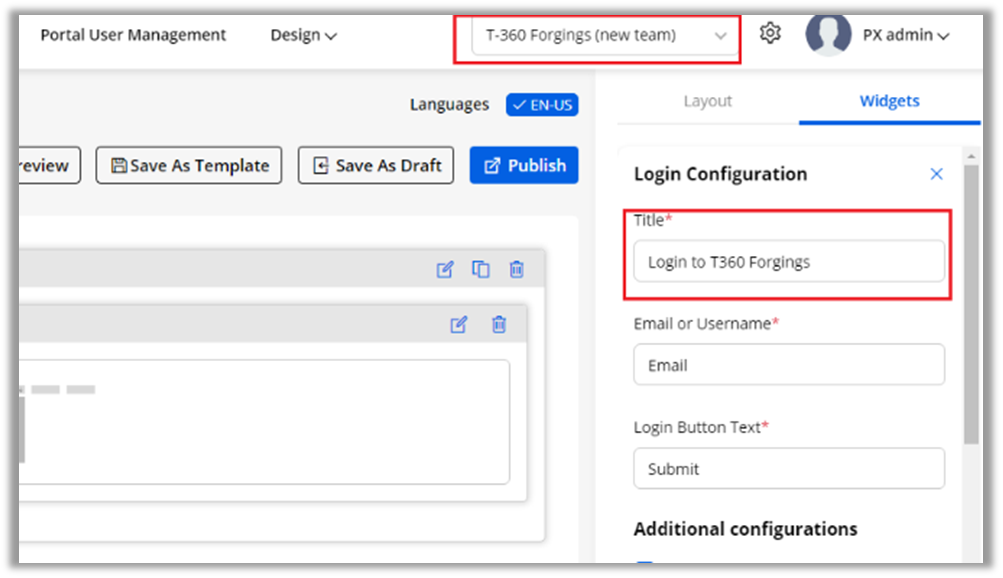Open Portal User Management menu
This screenshot has width=1003, height=578.
(x=133, y=36)
